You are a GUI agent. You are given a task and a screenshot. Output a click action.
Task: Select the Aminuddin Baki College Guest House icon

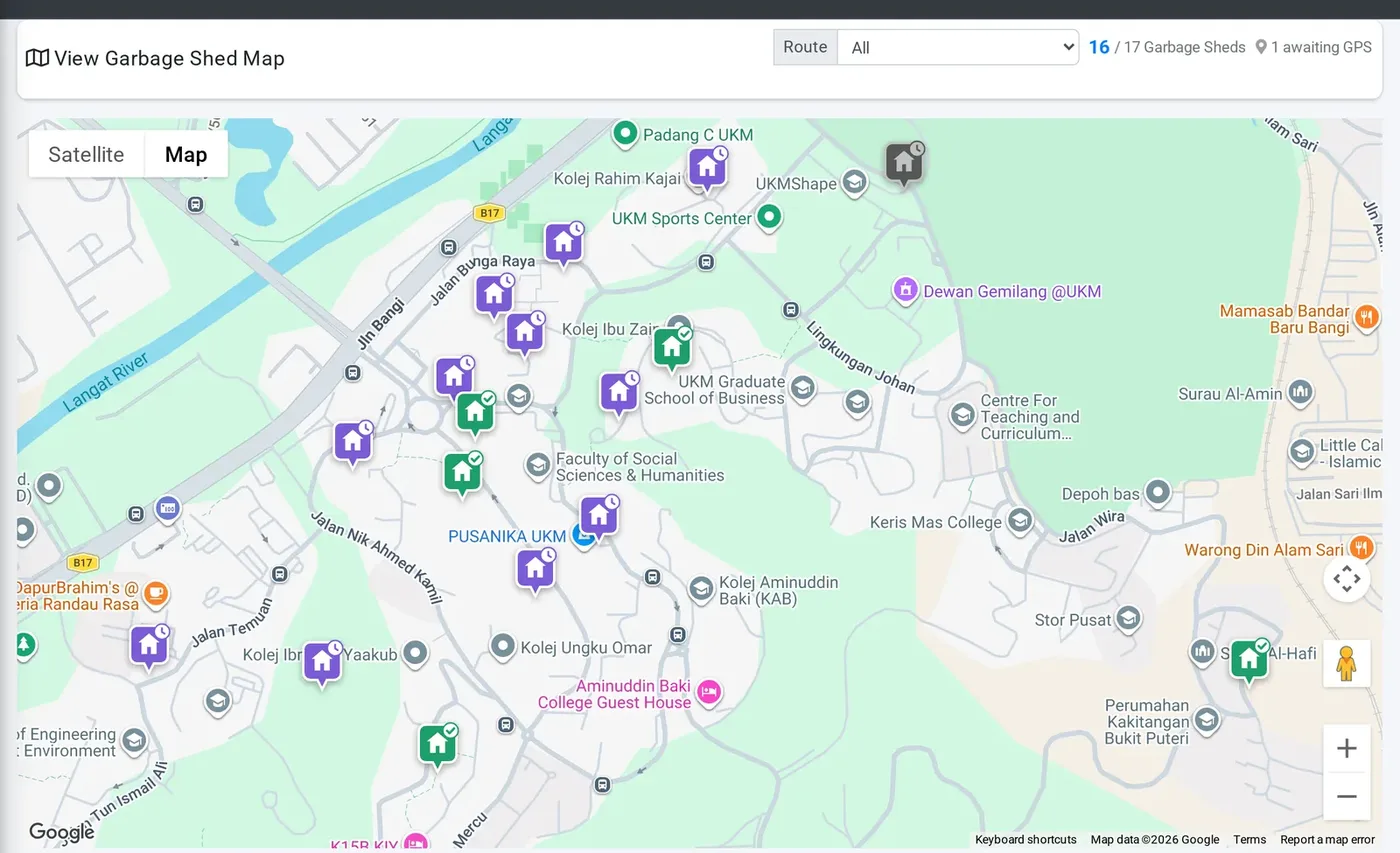tap(709, 692)
